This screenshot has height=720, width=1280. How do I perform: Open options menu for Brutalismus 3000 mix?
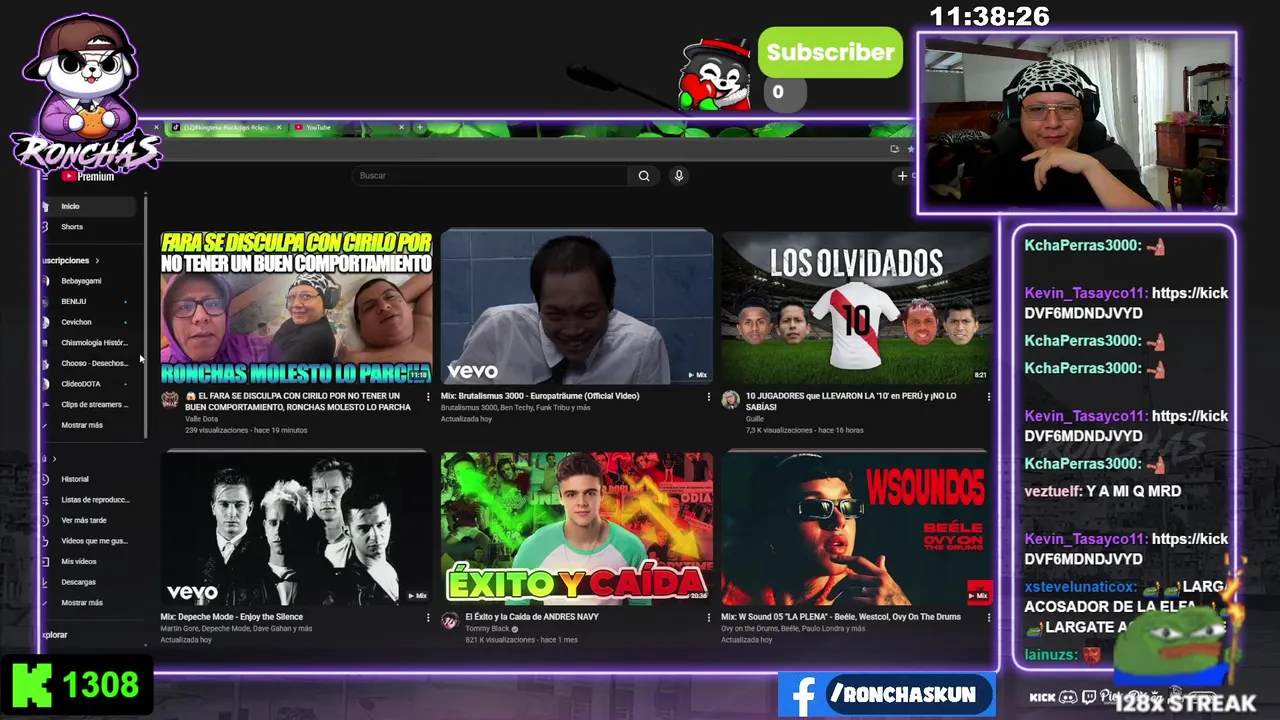coord(709,397)
